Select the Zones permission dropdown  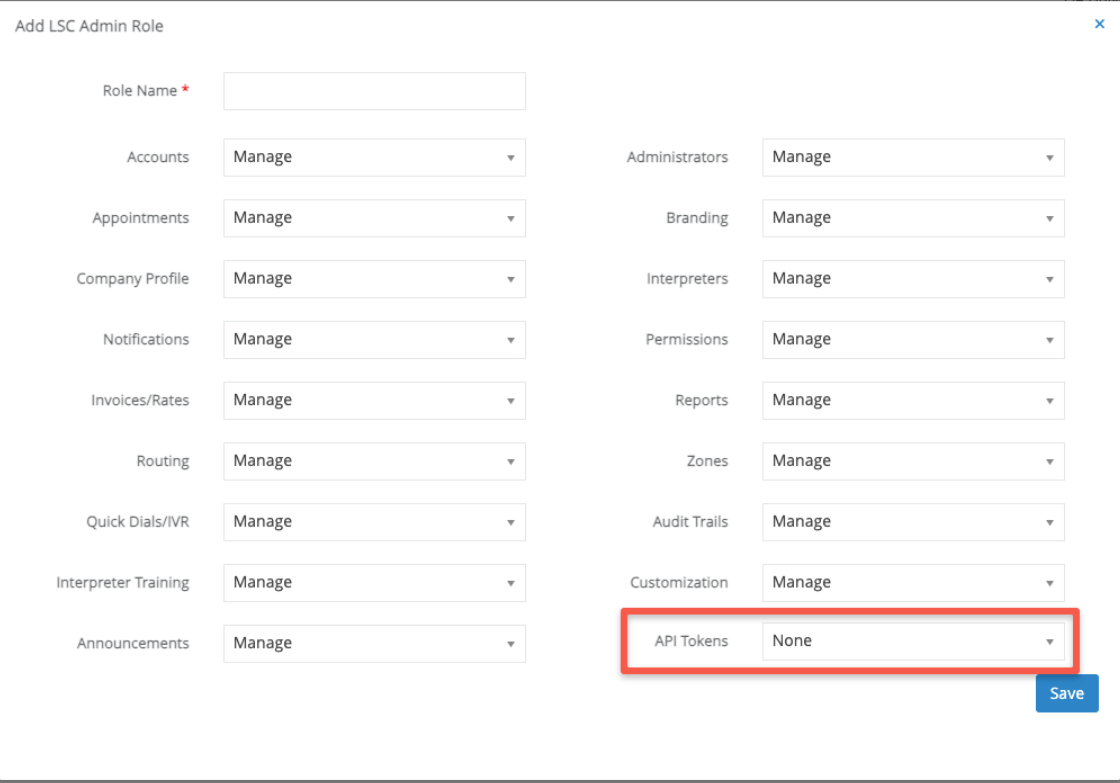(x=912, y=461)
